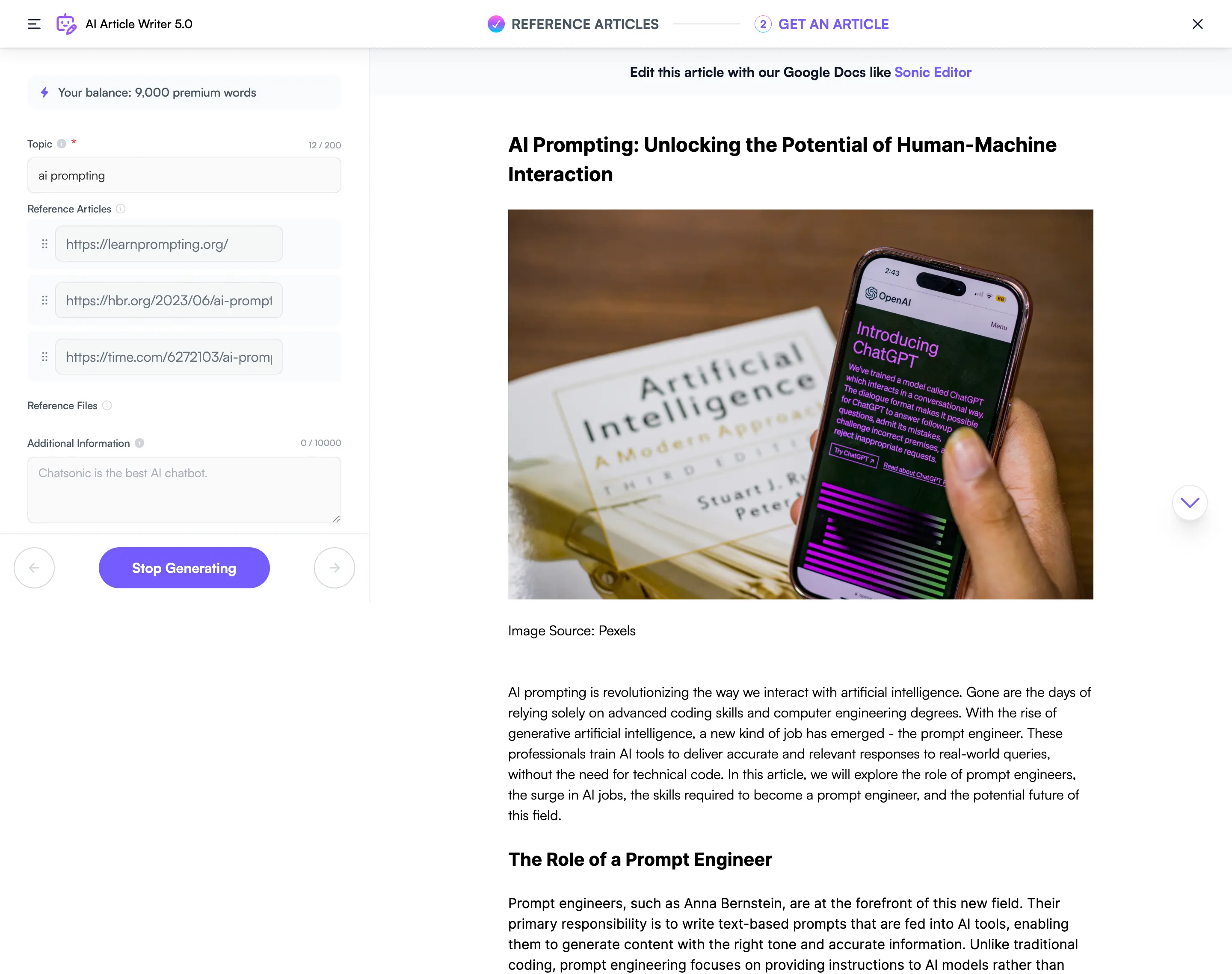This screenshot has height=974, width=1232.
Task: Click the Stop Generating button
Action: pos(184,568)
